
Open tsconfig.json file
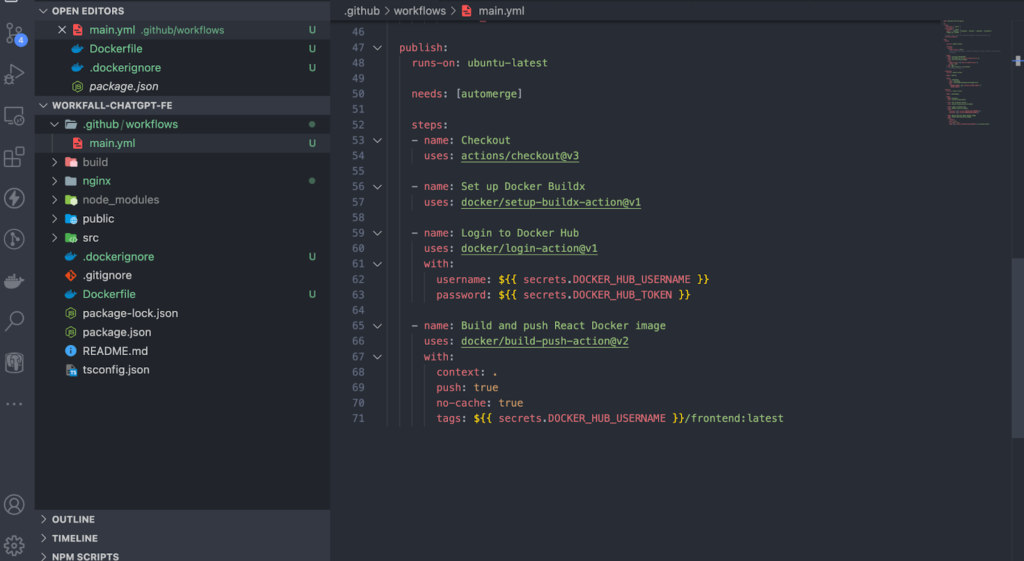[x=183, y=370]
